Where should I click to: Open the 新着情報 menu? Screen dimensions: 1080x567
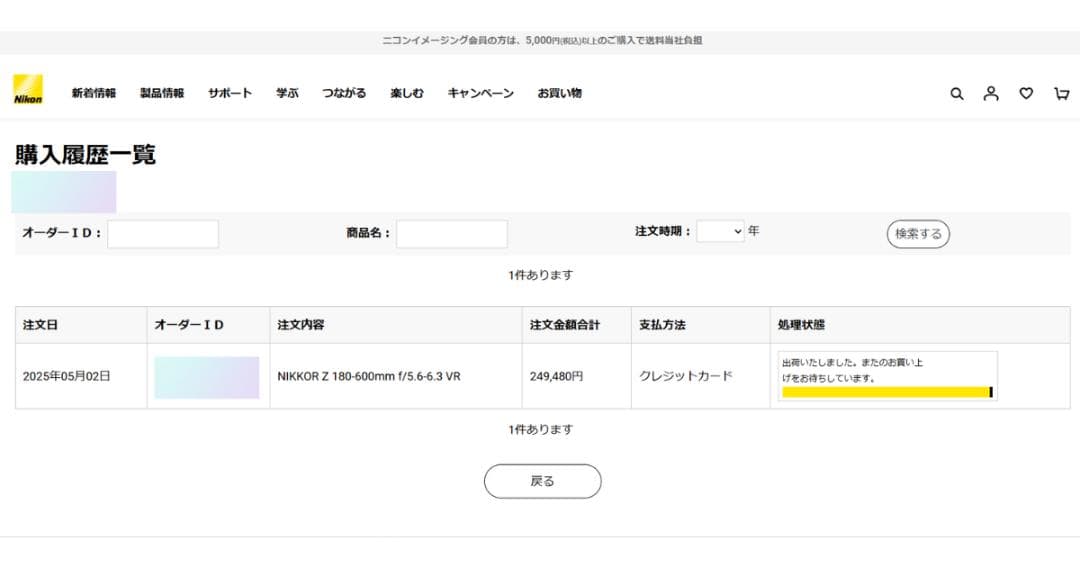coord(94,93)
